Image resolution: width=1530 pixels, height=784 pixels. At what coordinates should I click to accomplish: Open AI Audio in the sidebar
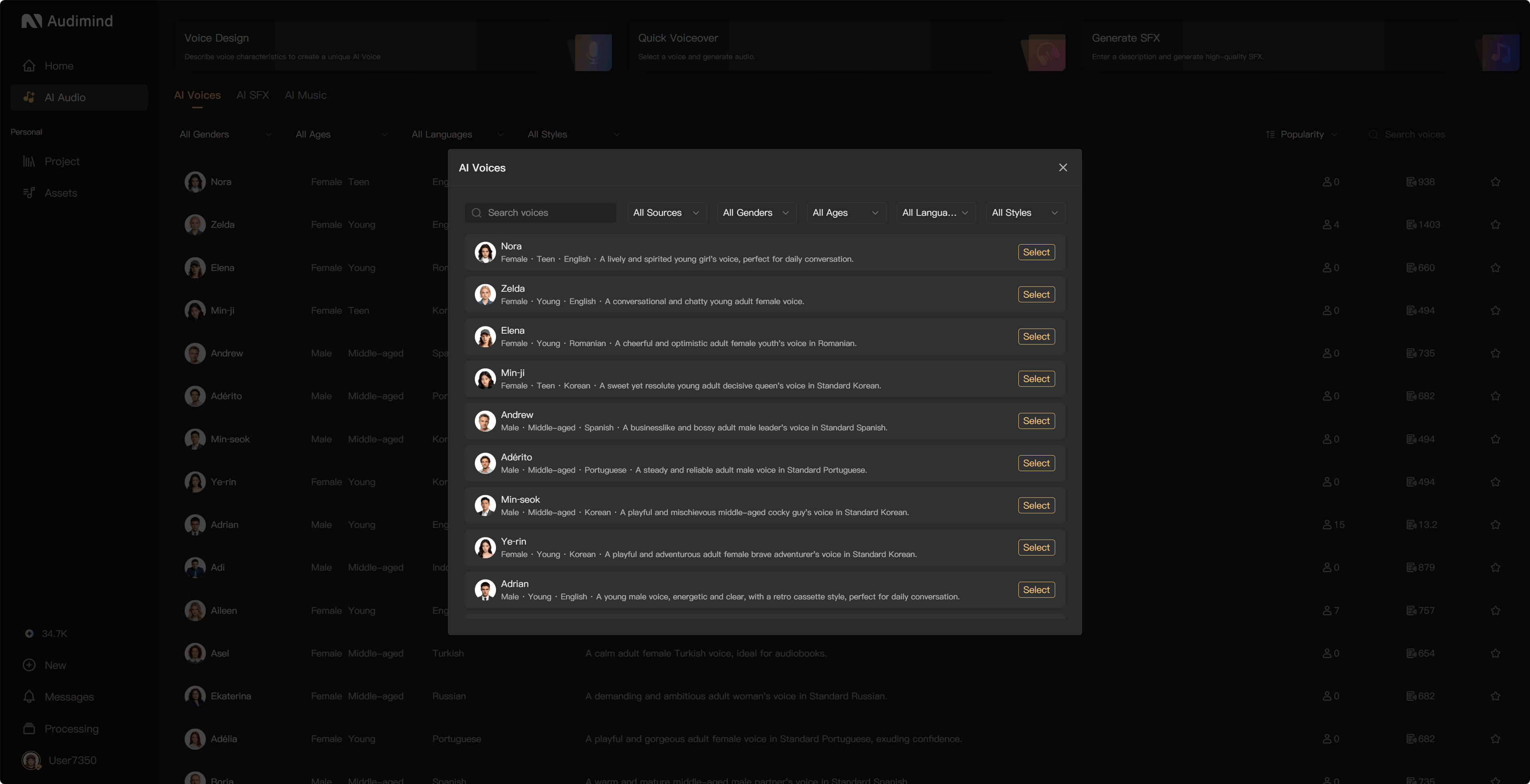[x=79, y=98]
